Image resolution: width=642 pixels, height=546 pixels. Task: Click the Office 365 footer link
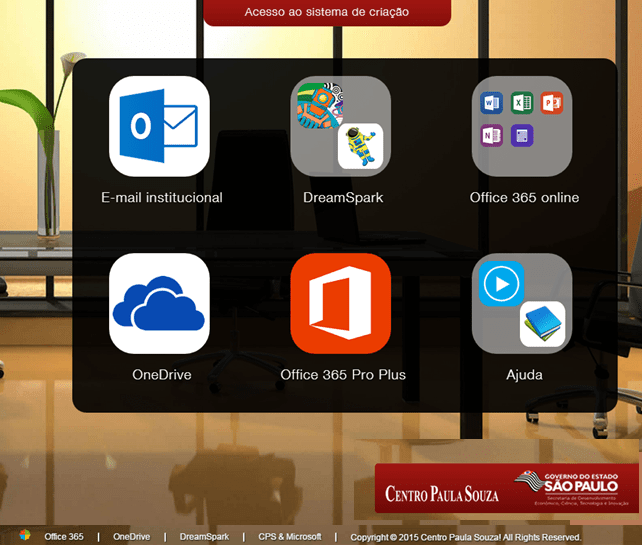64,537
